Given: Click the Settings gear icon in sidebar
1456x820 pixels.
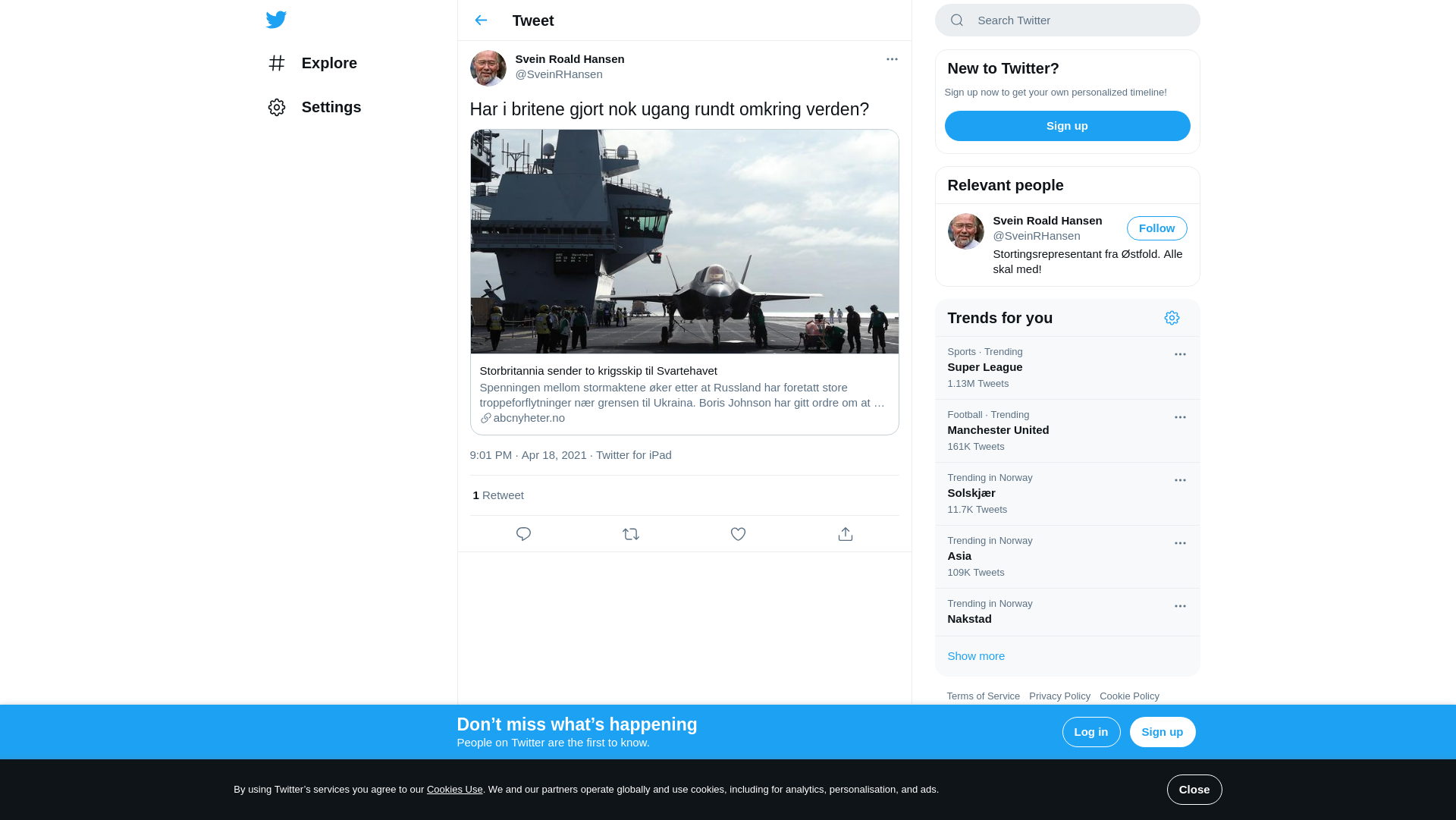Looking at the screenshot, I should coord(277,107).
